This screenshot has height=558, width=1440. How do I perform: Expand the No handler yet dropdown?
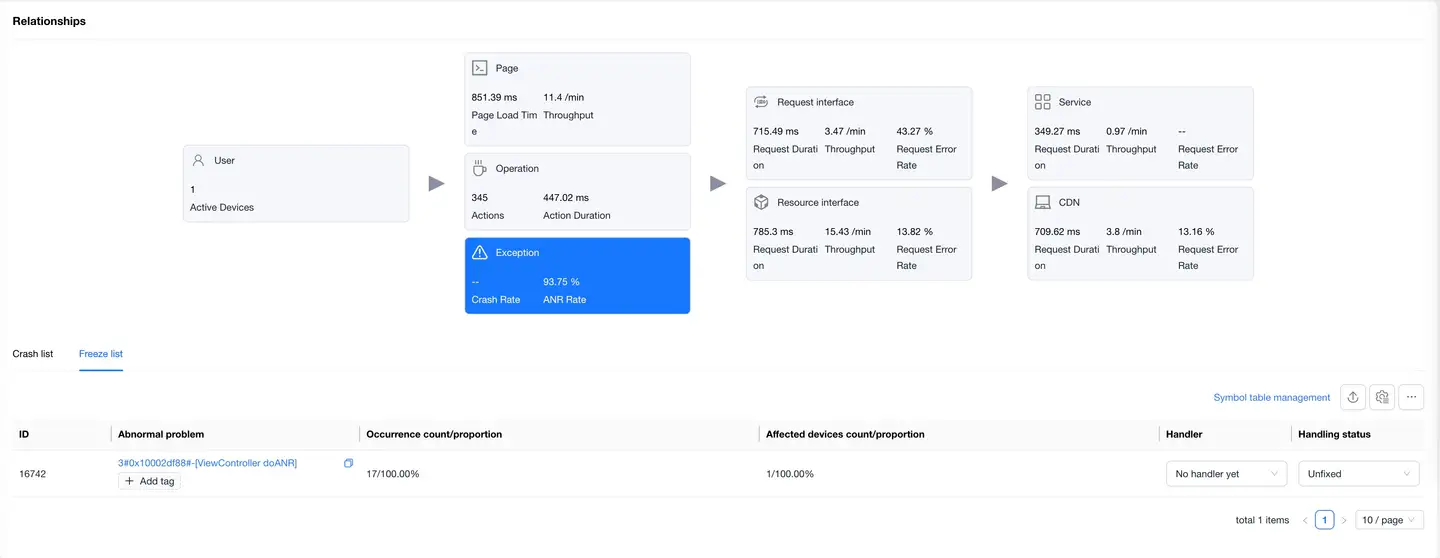[x=1227, y=474]
